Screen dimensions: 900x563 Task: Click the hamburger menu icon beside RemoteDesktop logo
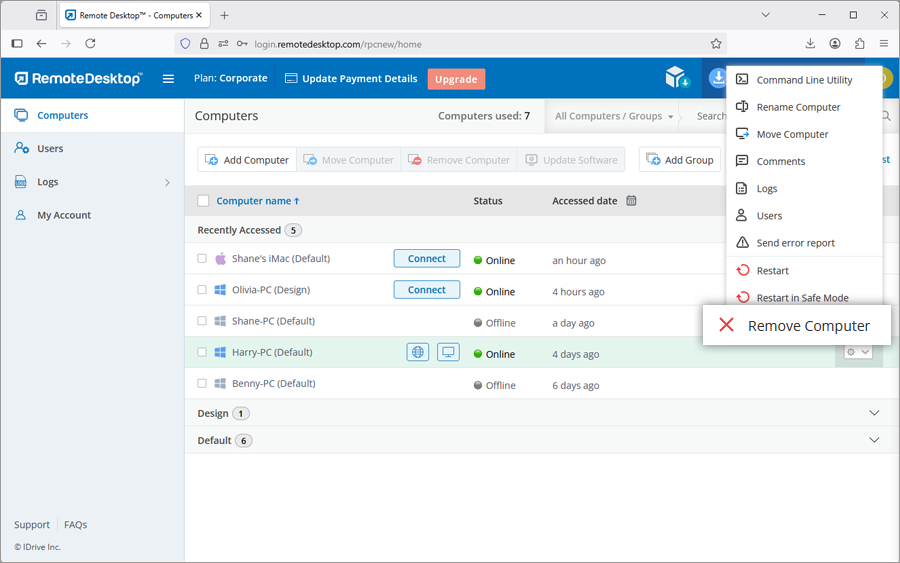point(168,79)
